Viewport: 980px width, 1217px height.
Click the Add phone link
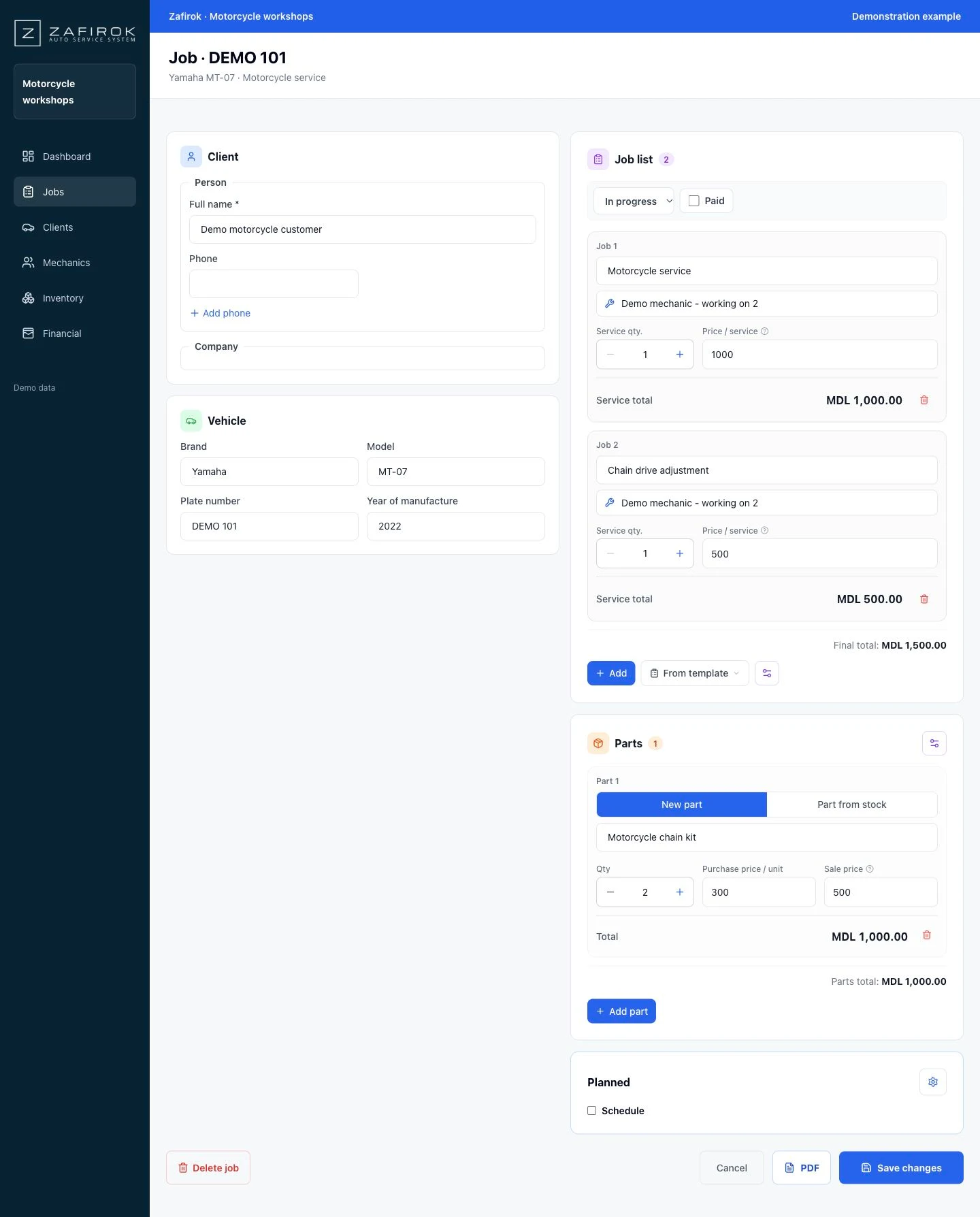[220, 313]
